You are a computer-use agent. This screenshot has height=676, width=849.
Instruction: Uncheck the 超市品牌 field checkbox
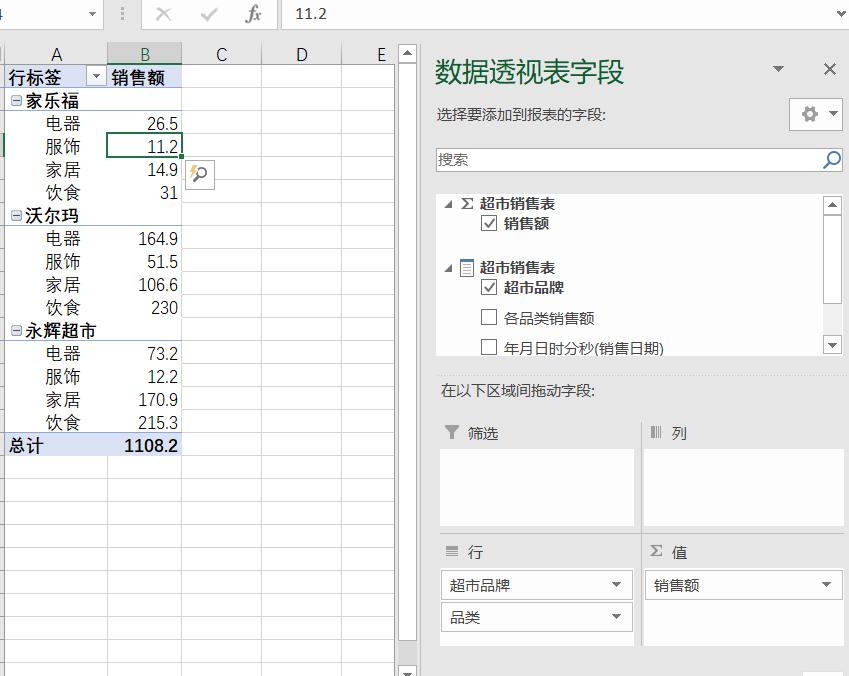pos(489,288)
